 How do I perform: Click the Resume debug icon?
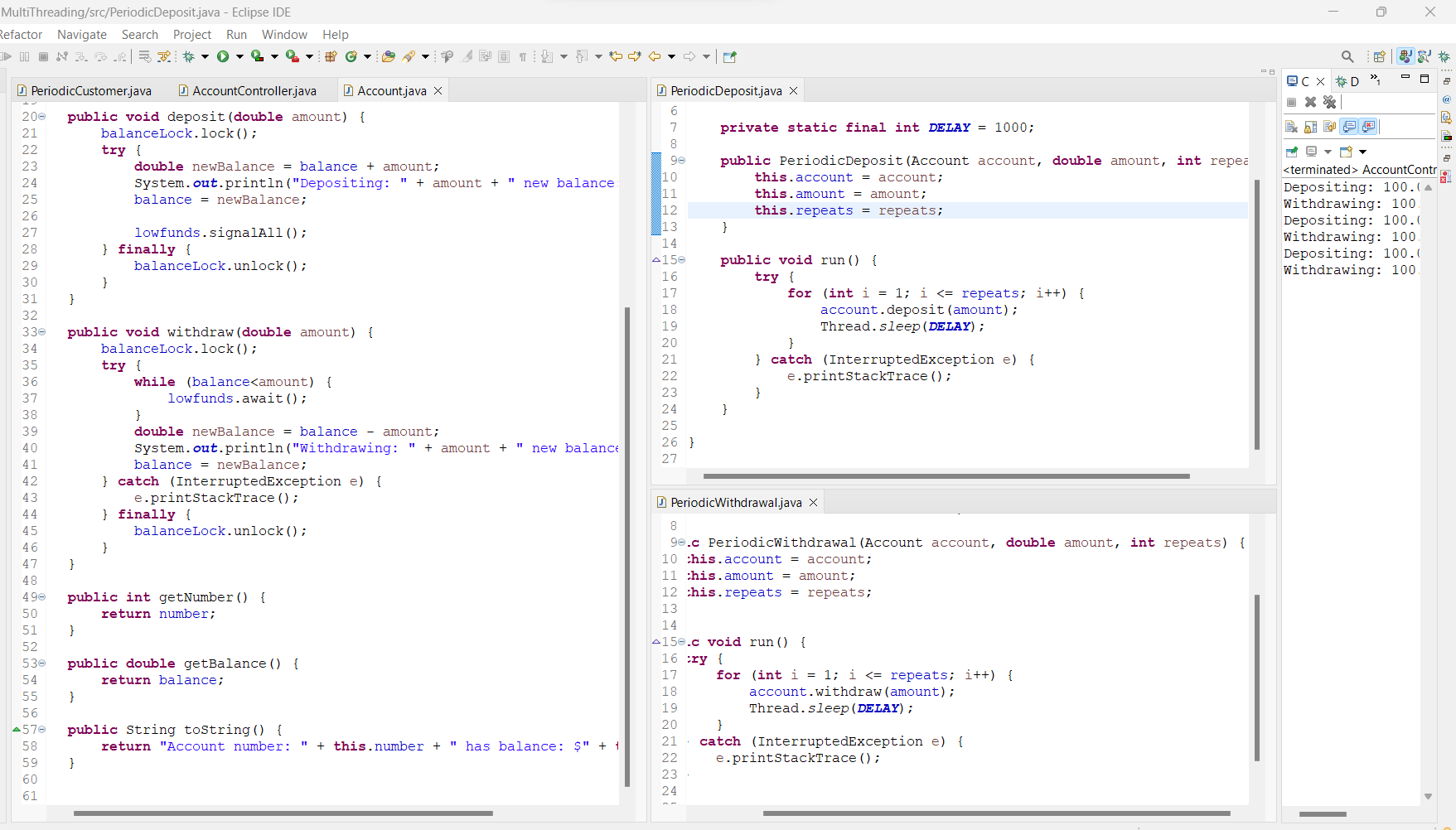[6, 56]
